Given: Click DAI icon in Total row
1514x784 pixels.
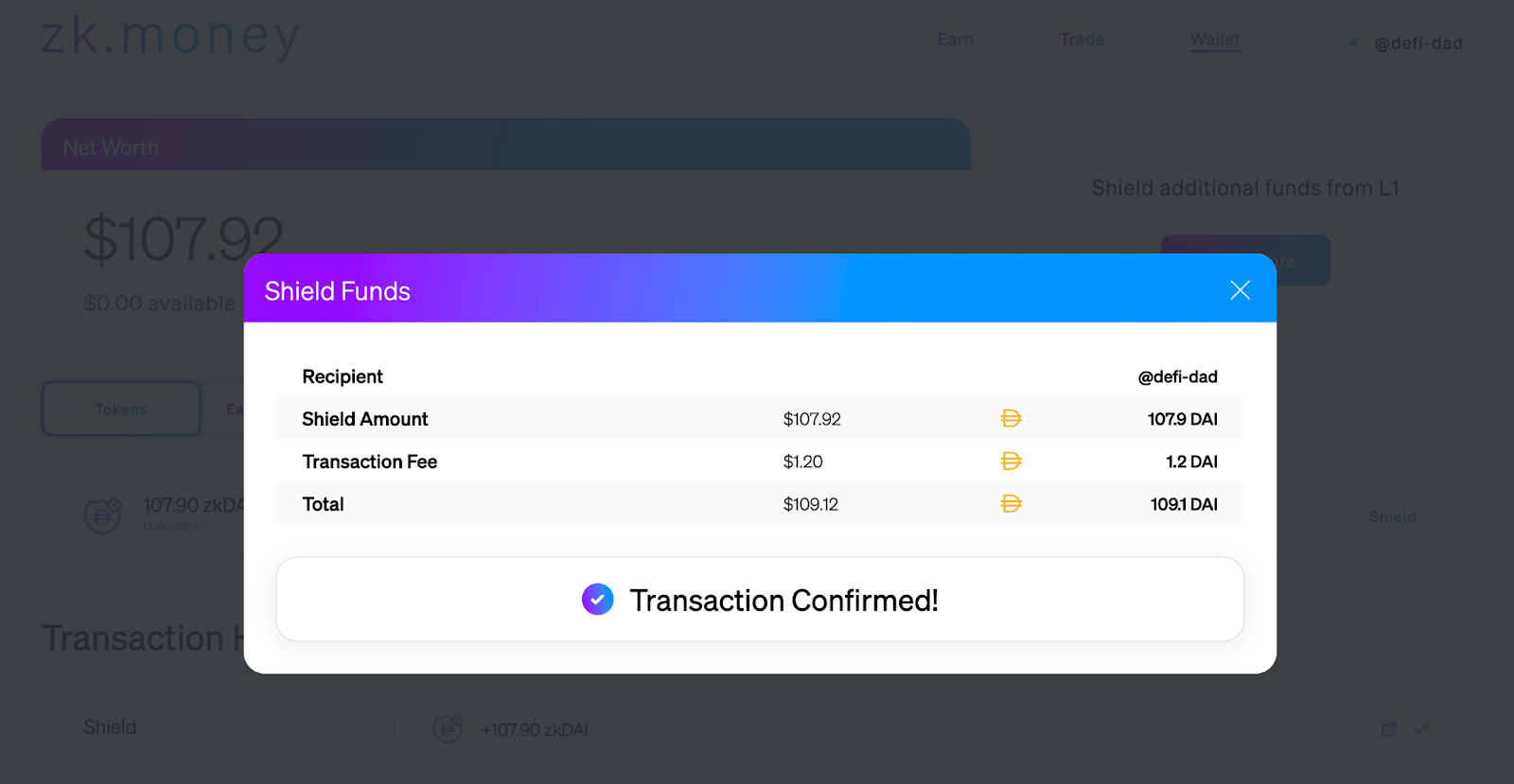Looking at the screenshot, I should 1011,504.
